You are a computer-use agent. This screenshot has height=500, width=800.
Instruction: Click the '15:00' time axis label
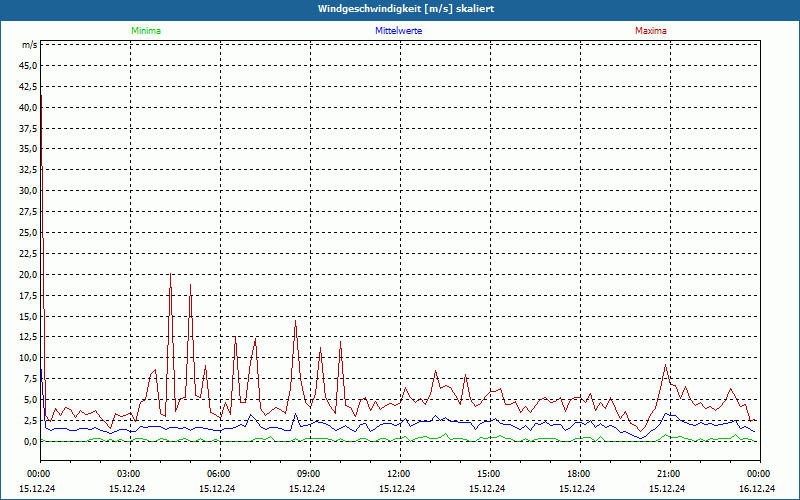[490, 474]
